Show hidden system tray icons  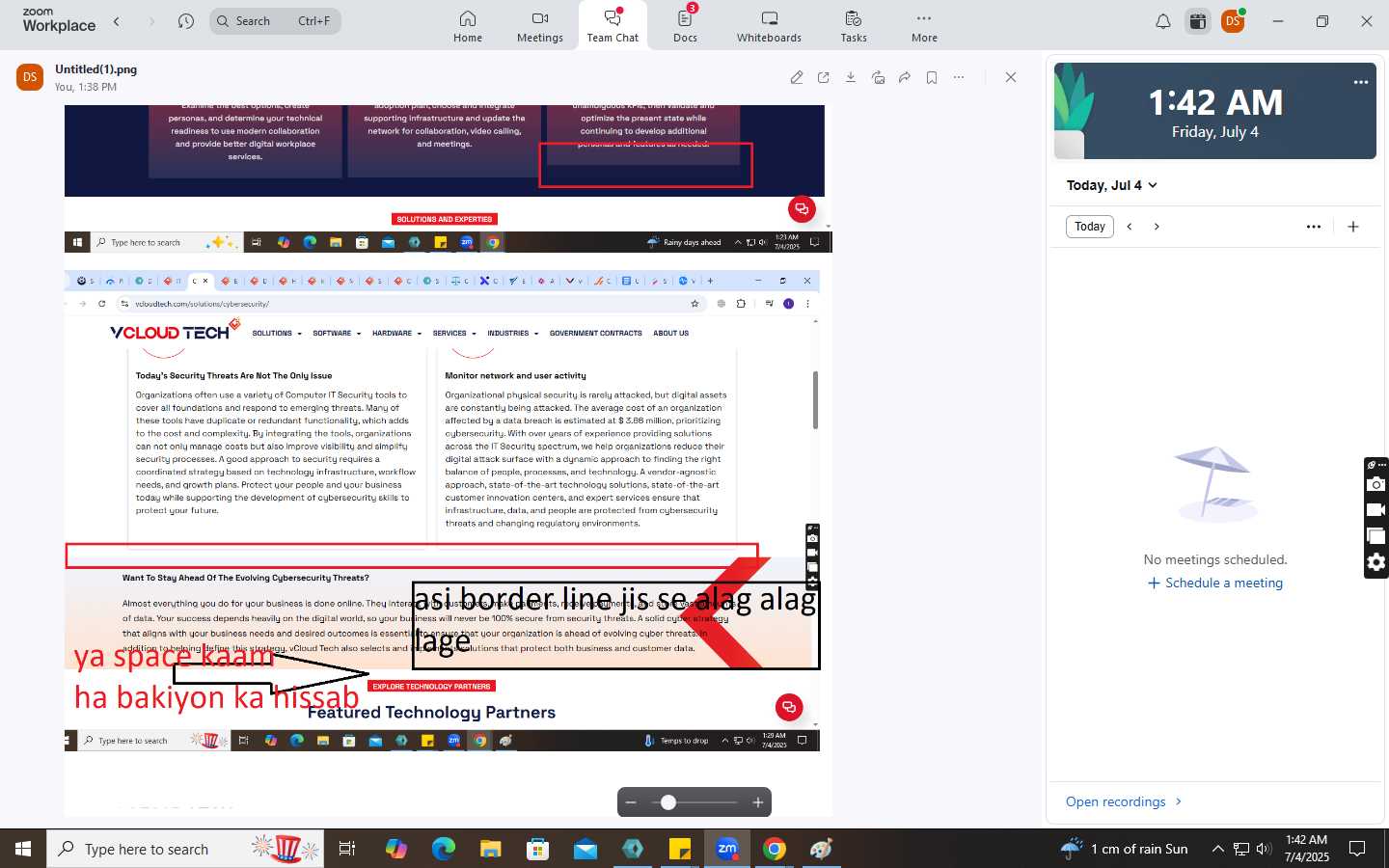pos(1217,849)
